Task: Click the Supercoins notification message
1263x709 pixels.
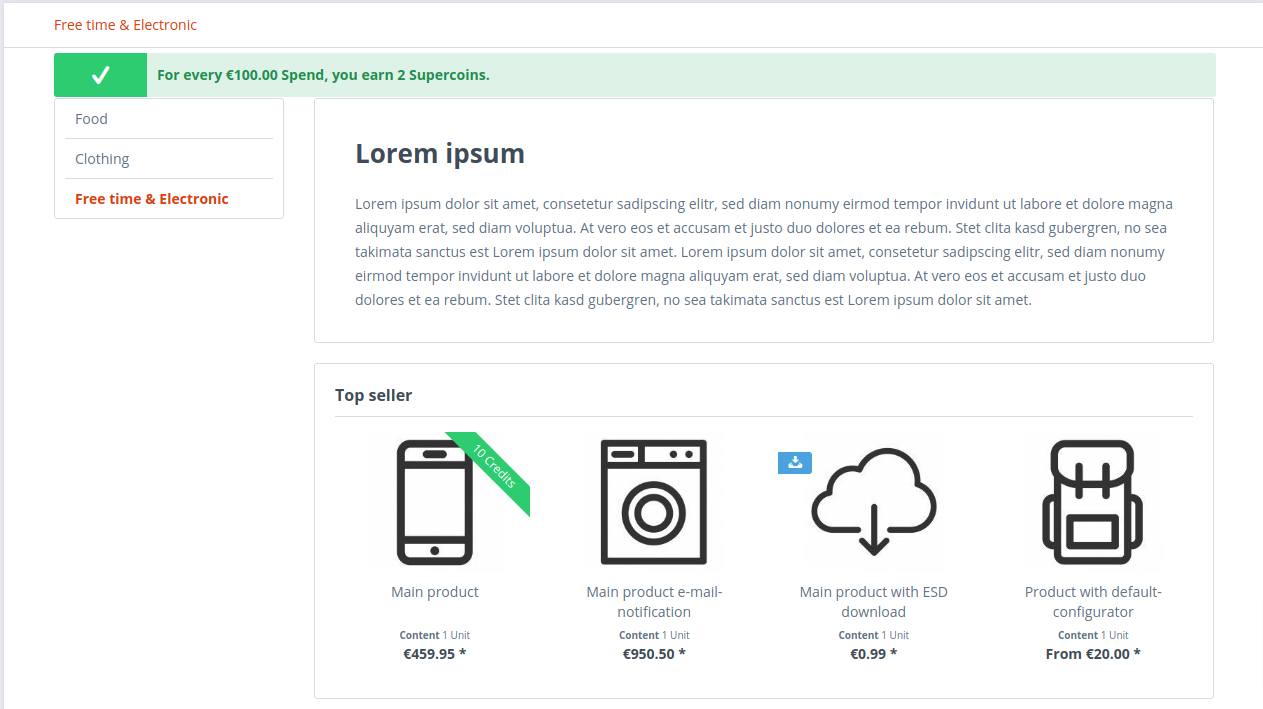Action: click(323, 75)
